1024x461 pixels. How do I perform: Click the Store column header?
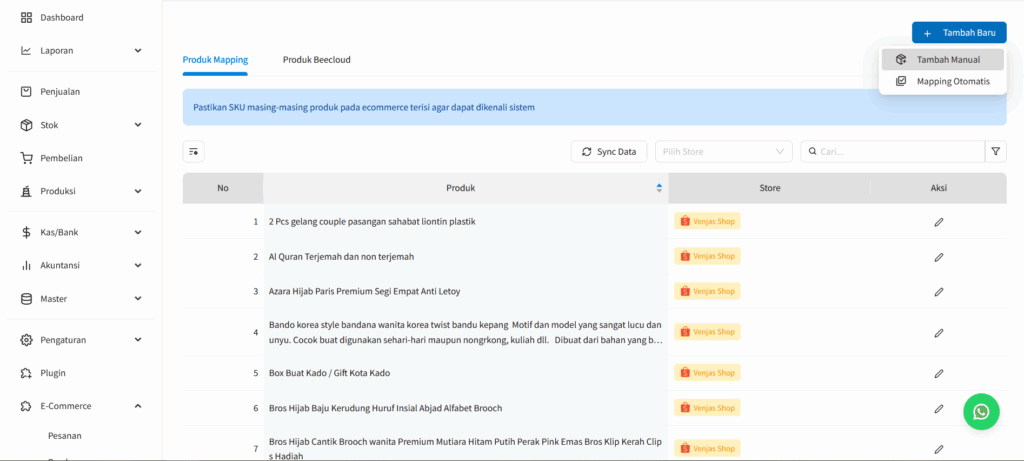point(769,188)
